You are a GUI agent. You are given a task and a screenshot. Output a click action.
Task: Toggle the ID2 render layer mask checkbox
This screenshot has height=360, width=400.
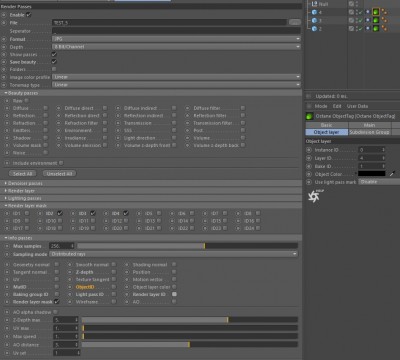tap(60, 213)
